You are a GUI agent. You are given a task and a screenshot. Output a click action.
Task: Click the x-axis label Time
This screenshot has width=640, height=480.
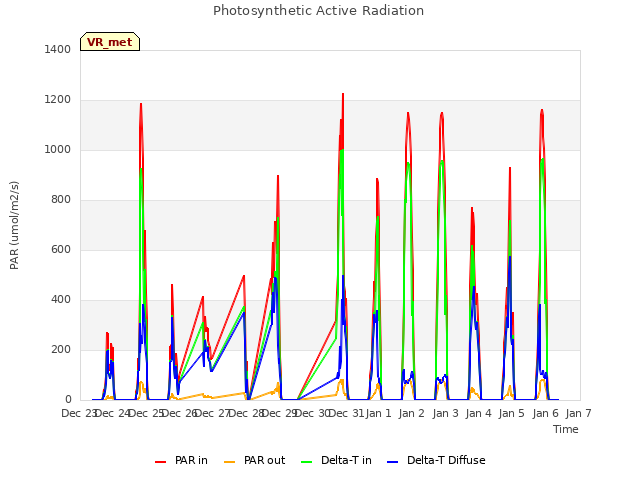pyautogui.click(x=566, y=429)
